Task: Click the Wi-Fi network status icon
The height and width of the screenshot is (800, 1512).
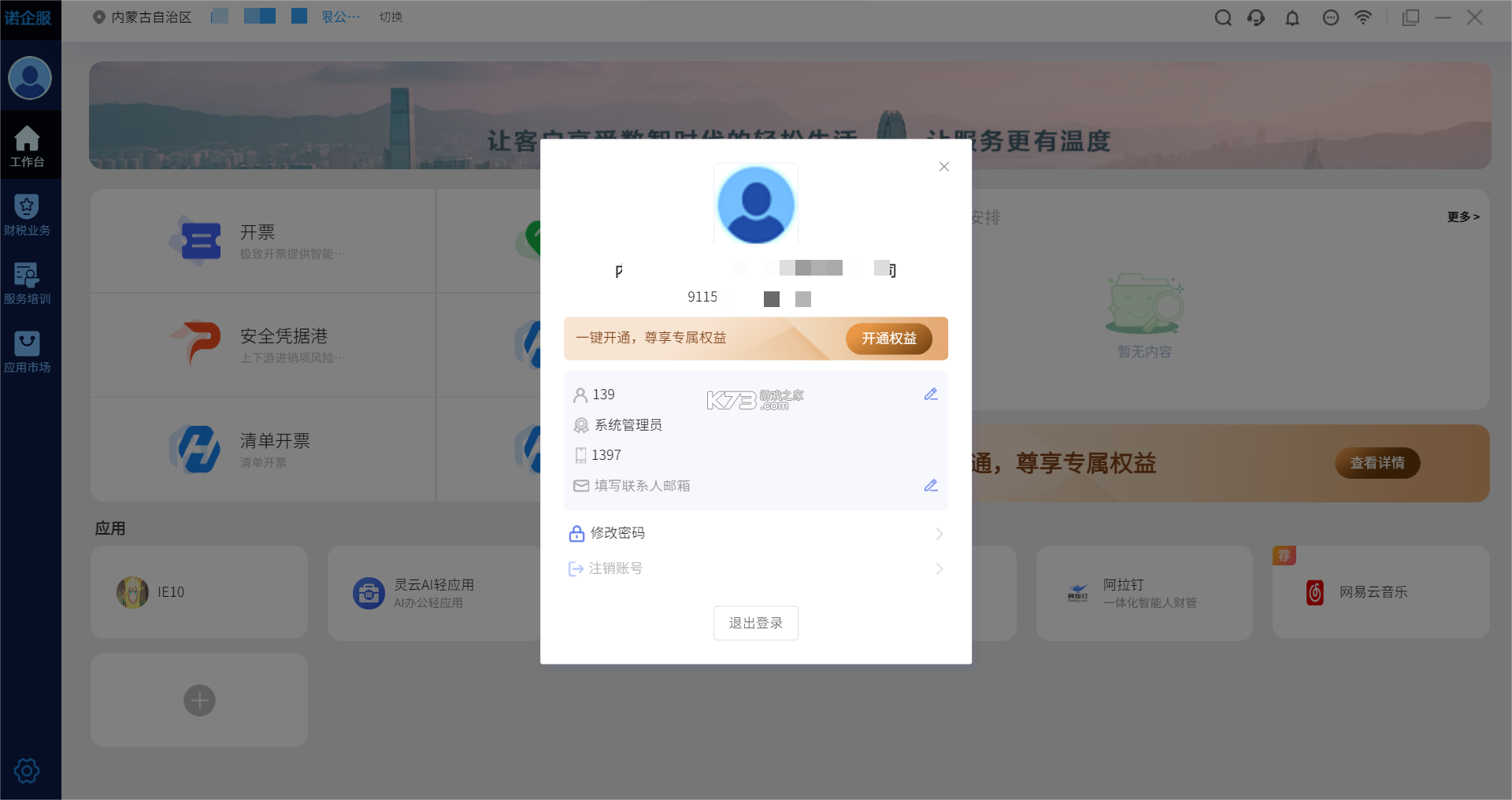Action: [x=1364, y=17]
